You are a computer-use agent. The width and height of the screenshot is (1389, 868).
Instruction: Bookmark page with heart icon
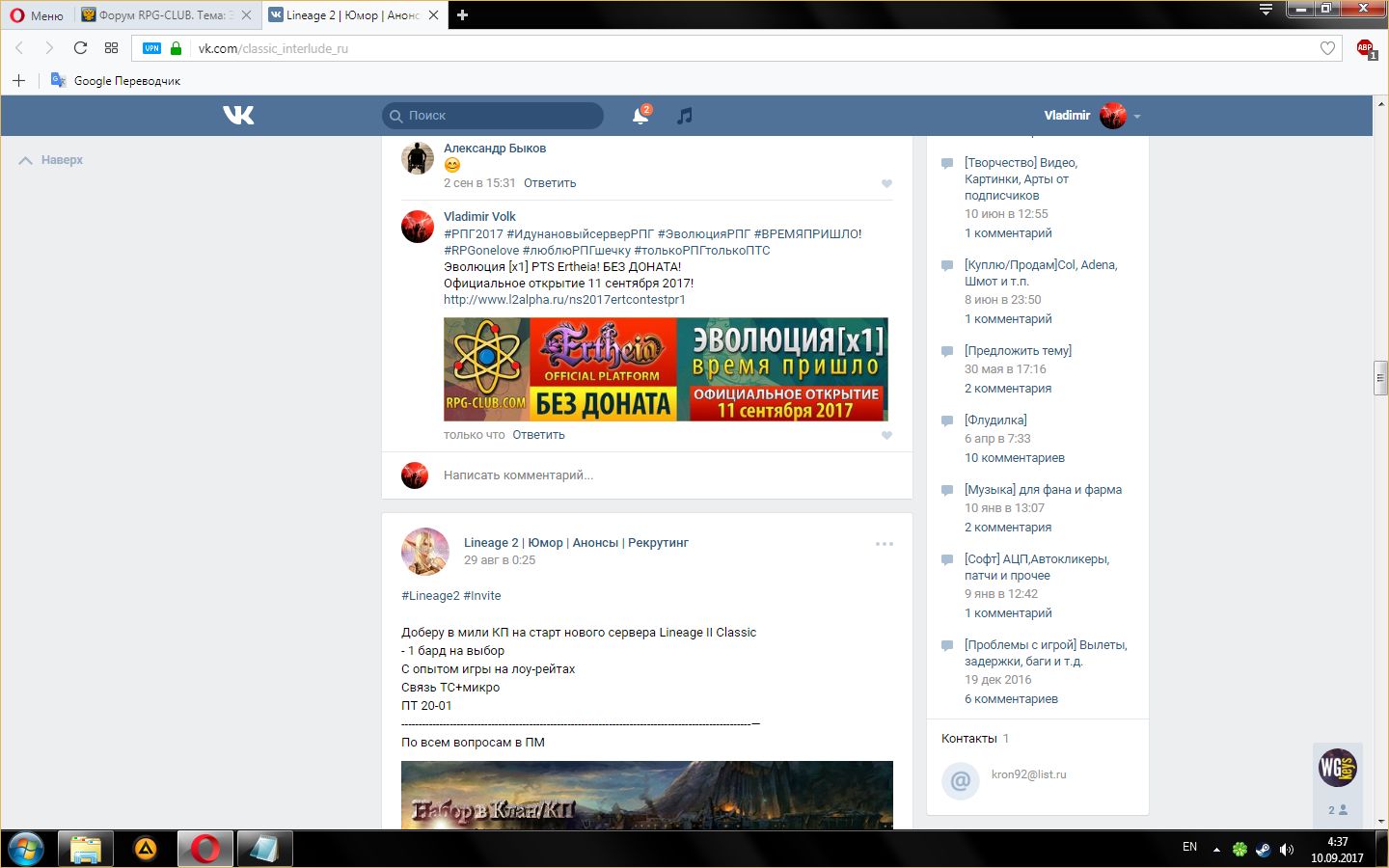pyautogui.click(x=1327, y=48)
